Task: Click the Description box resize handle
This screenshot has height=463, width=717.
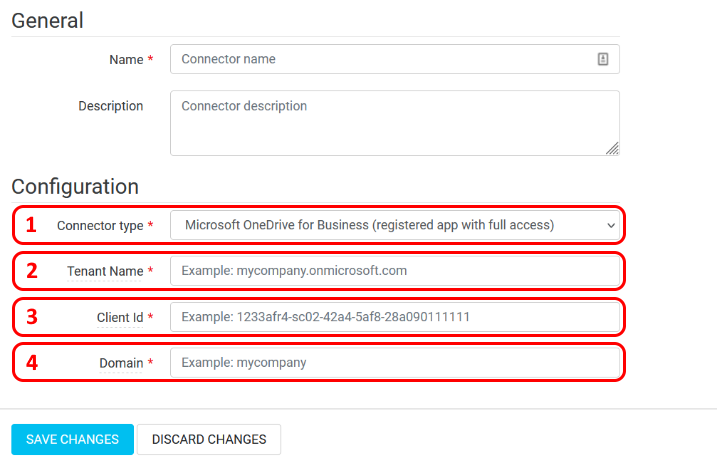Action: pyautogui.click(x=613, y=149)
